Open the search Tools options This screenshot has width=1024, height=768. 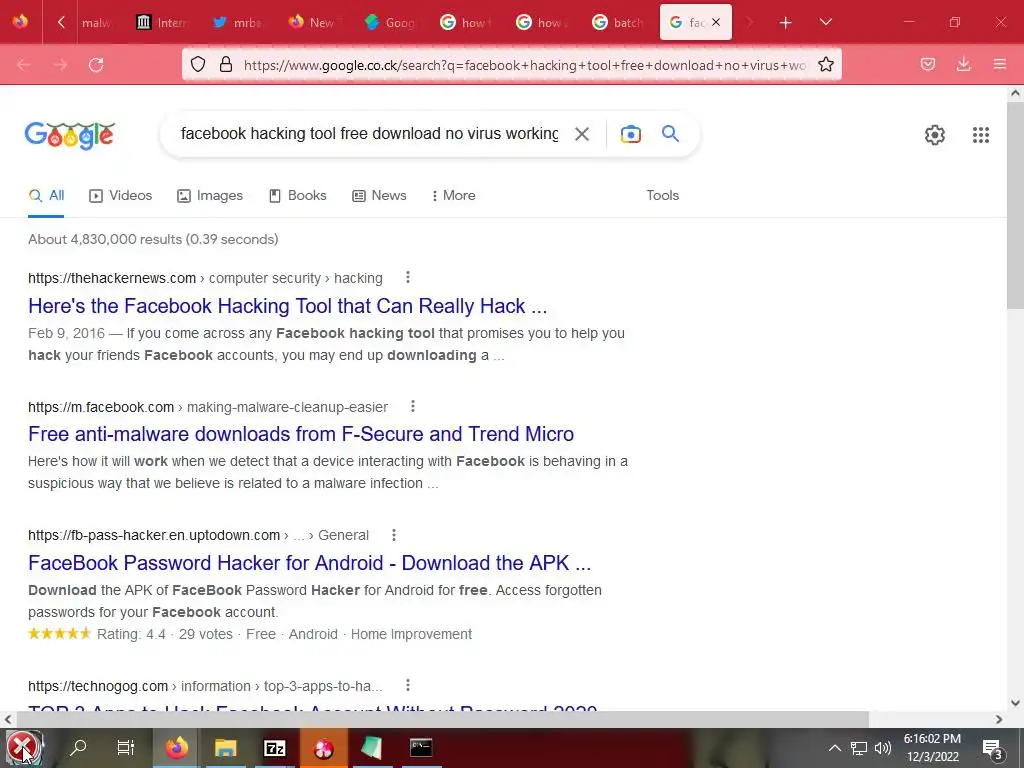pos(662,195)
